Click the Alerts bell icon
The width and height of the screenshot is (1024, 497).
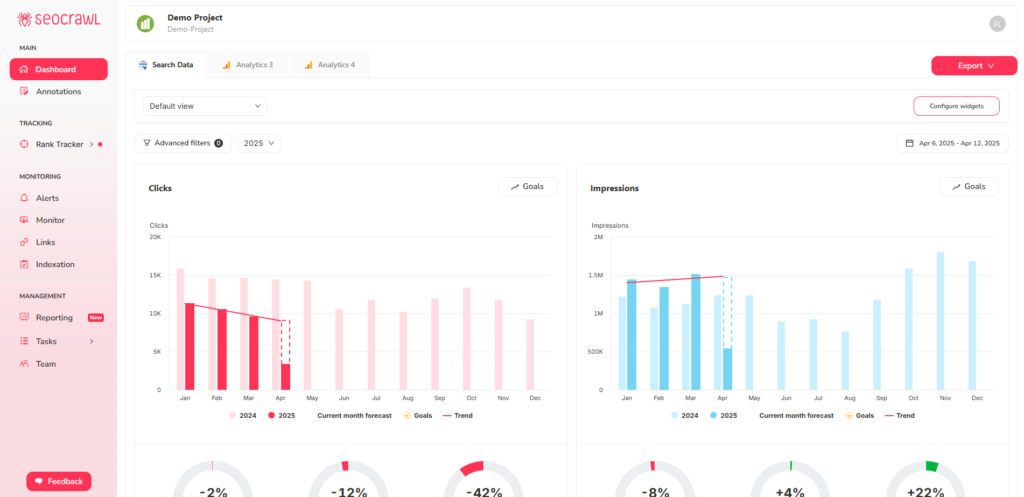[24, 198]
